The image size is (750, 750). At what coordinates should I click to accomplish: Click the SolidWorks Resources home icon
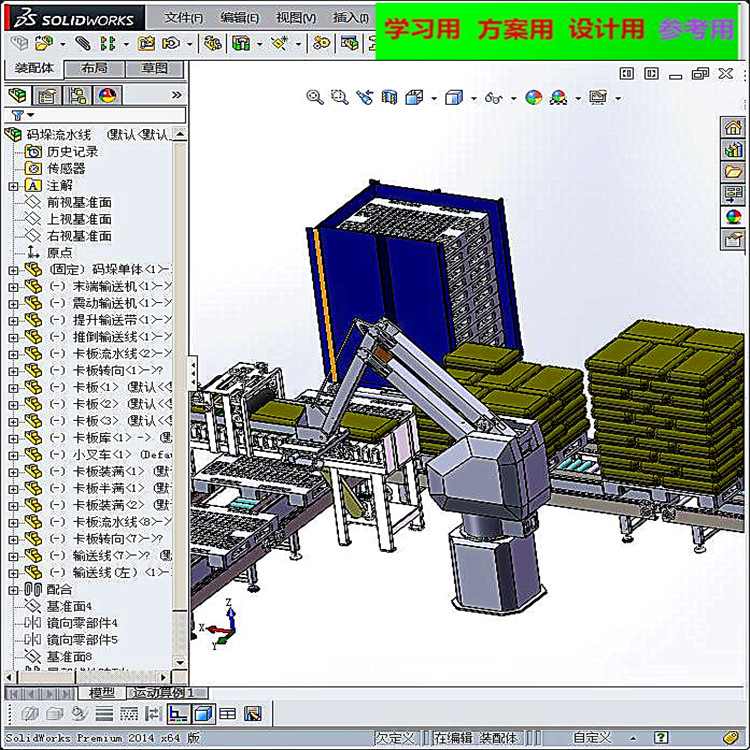732,128
